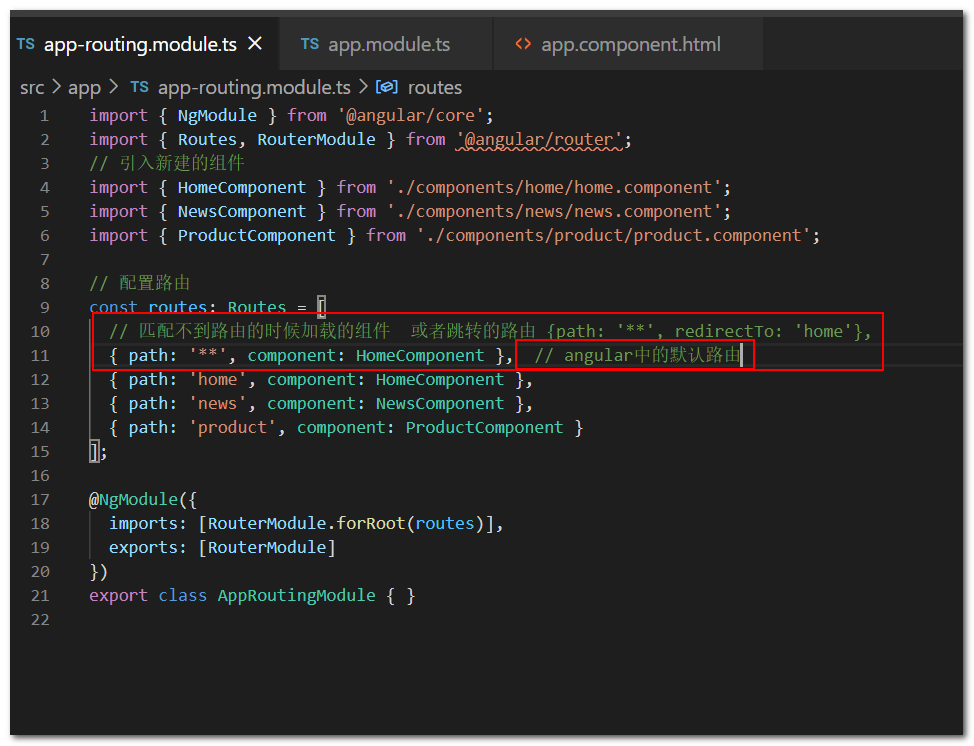Click 'ProductComponent' on line 14
The image size is (974, 746).
485,427
